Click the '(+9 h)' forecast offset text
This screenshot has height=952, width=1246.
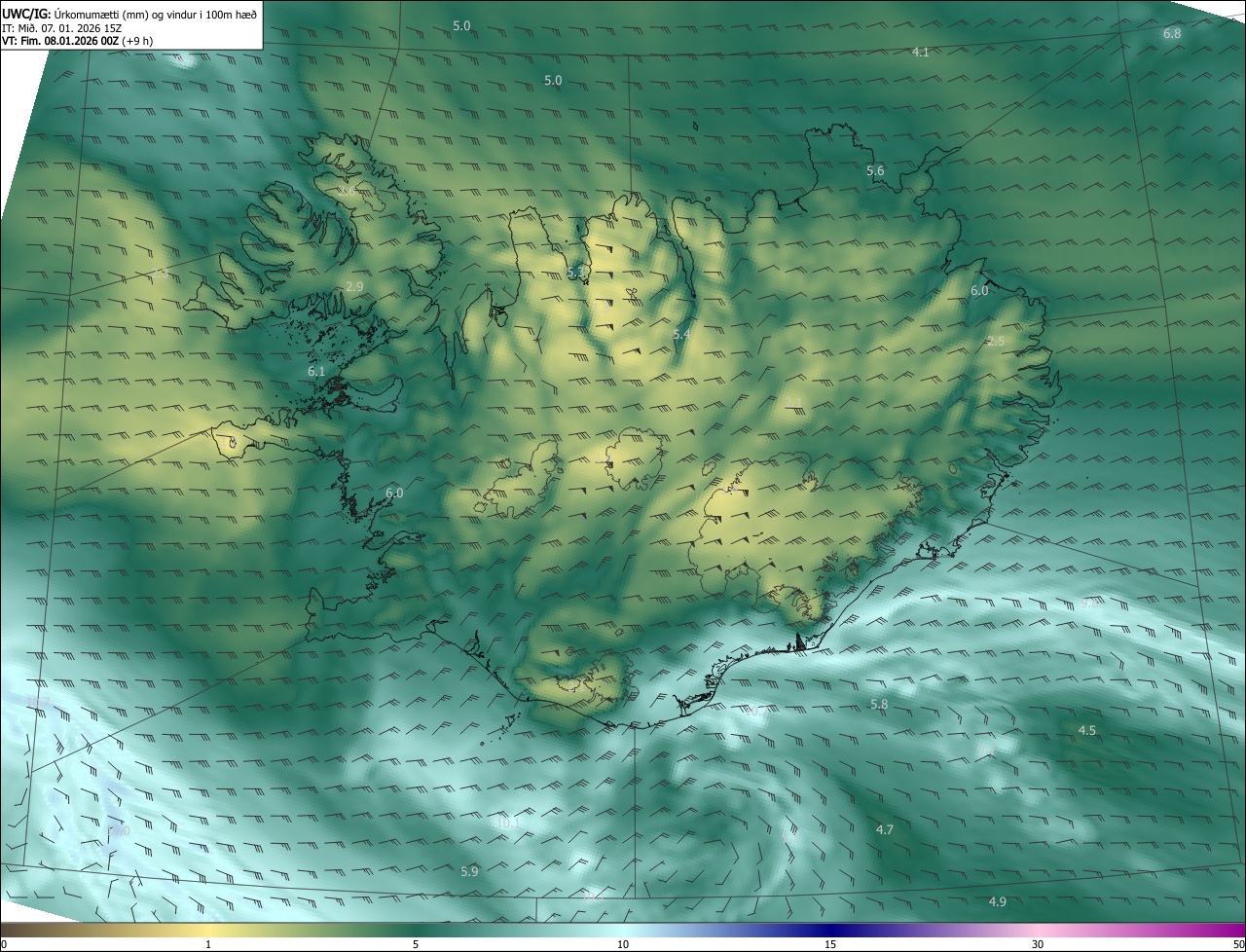click(x=137, y=41)
